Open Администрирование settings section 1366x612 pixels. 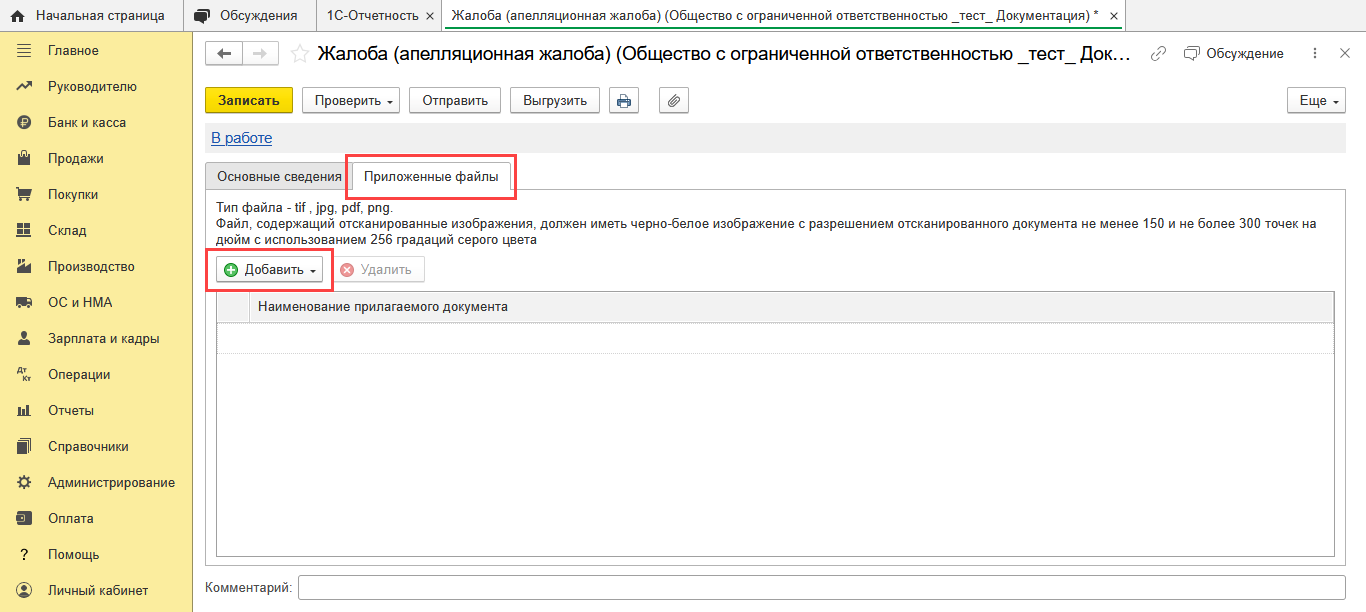pyautogui.click(x=111, y=483)
